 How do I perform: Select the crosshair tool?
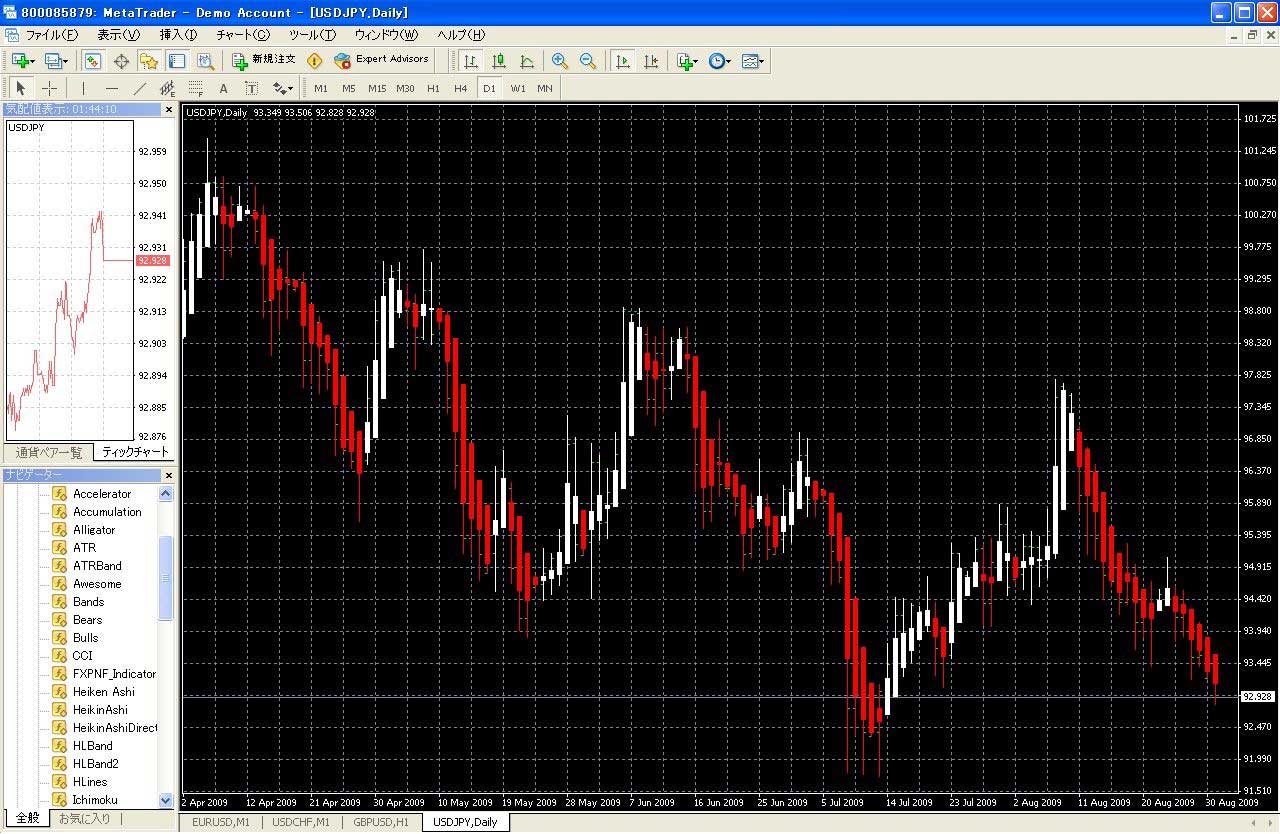49,88
